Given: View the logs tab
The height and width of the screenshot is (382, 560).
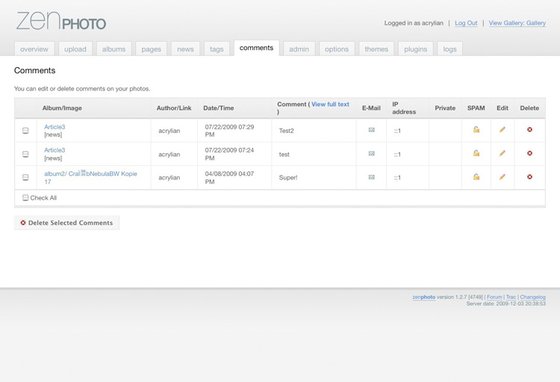Looking at the screenshot, I should pyautogui.click(x=450, y=49).
